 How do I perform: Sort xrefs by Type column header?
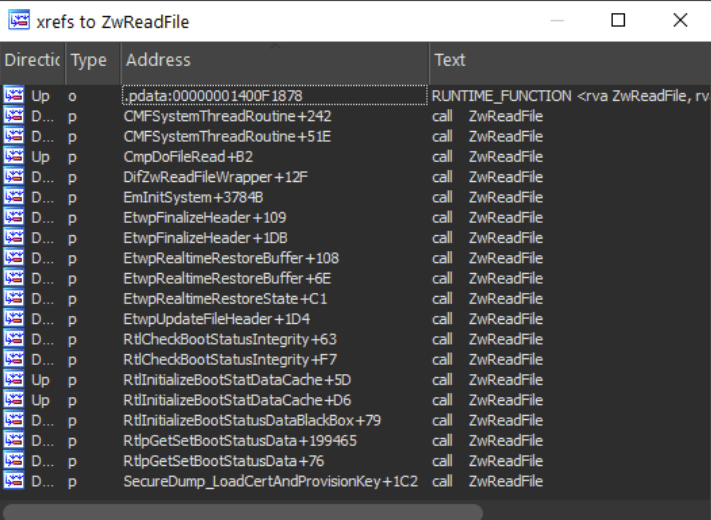pyautogui.click(x=90, y=60)
